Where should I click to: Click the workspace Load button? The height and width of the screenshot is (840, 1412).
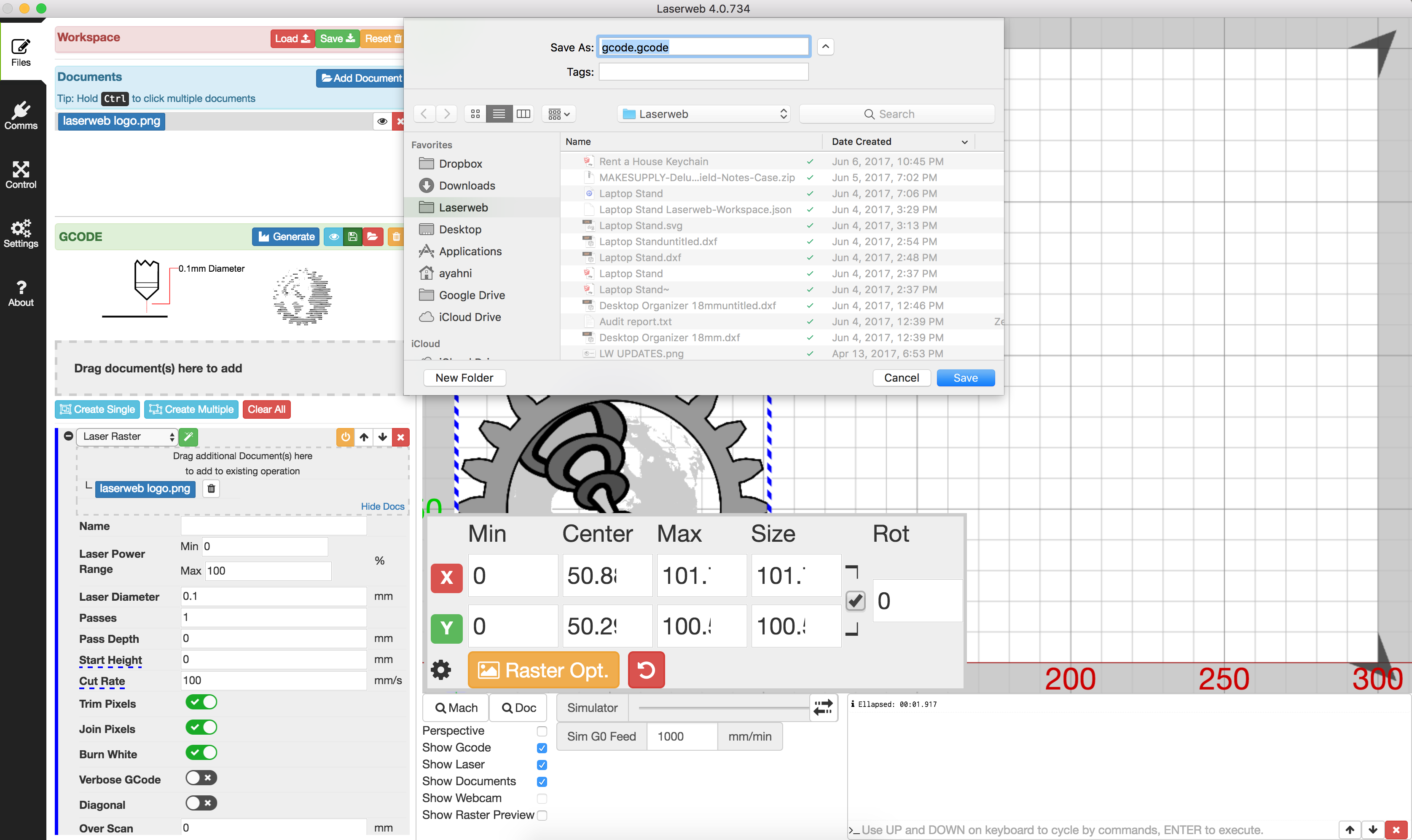pyautogui.click(x=292, y=38)
